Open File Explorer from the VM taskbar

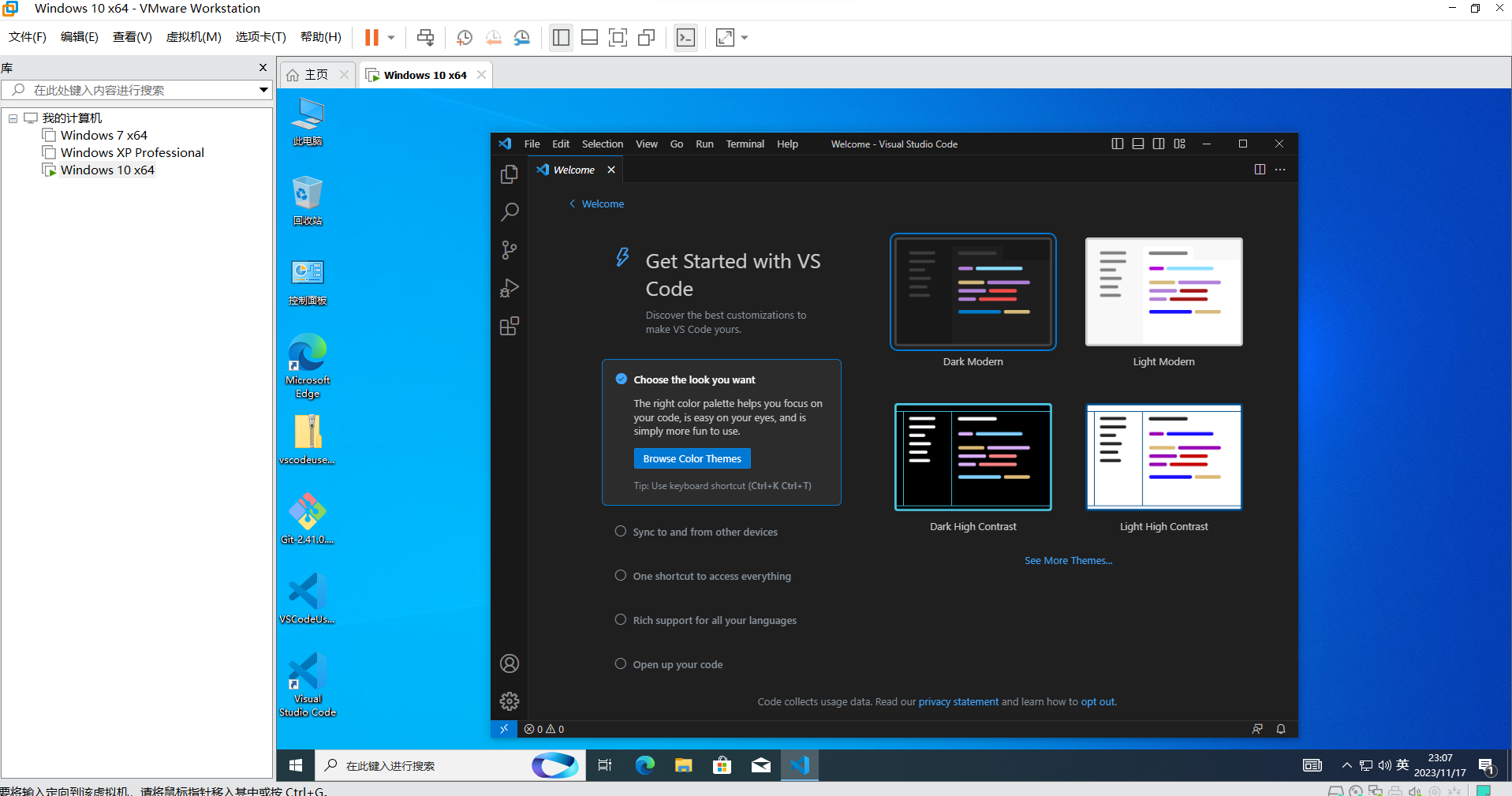click(683, 765)
